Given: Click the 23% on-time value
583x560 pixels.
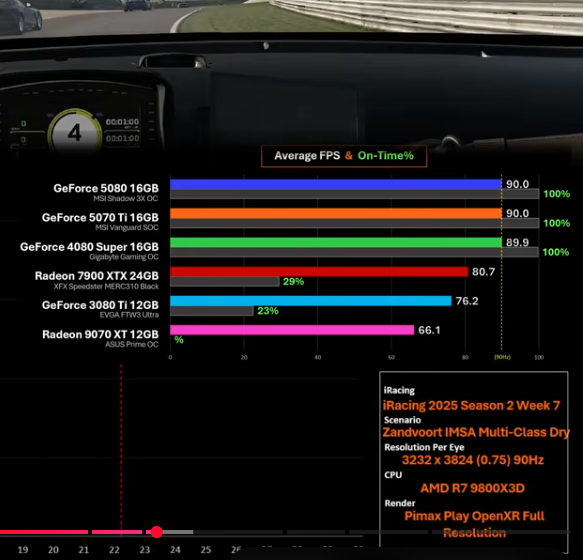Looking at the screenshot, I should (268, 310).
